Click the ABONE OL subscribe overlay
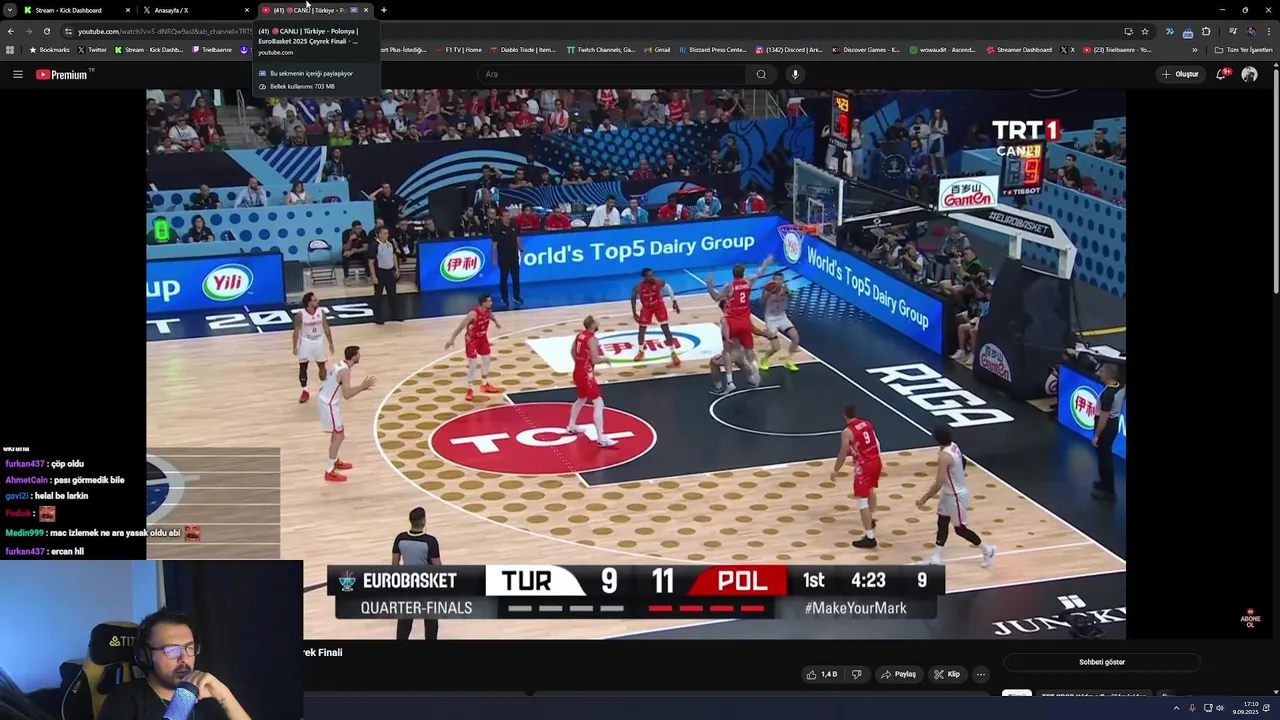The image size is (1280, 720). (x=1250, y=618)
